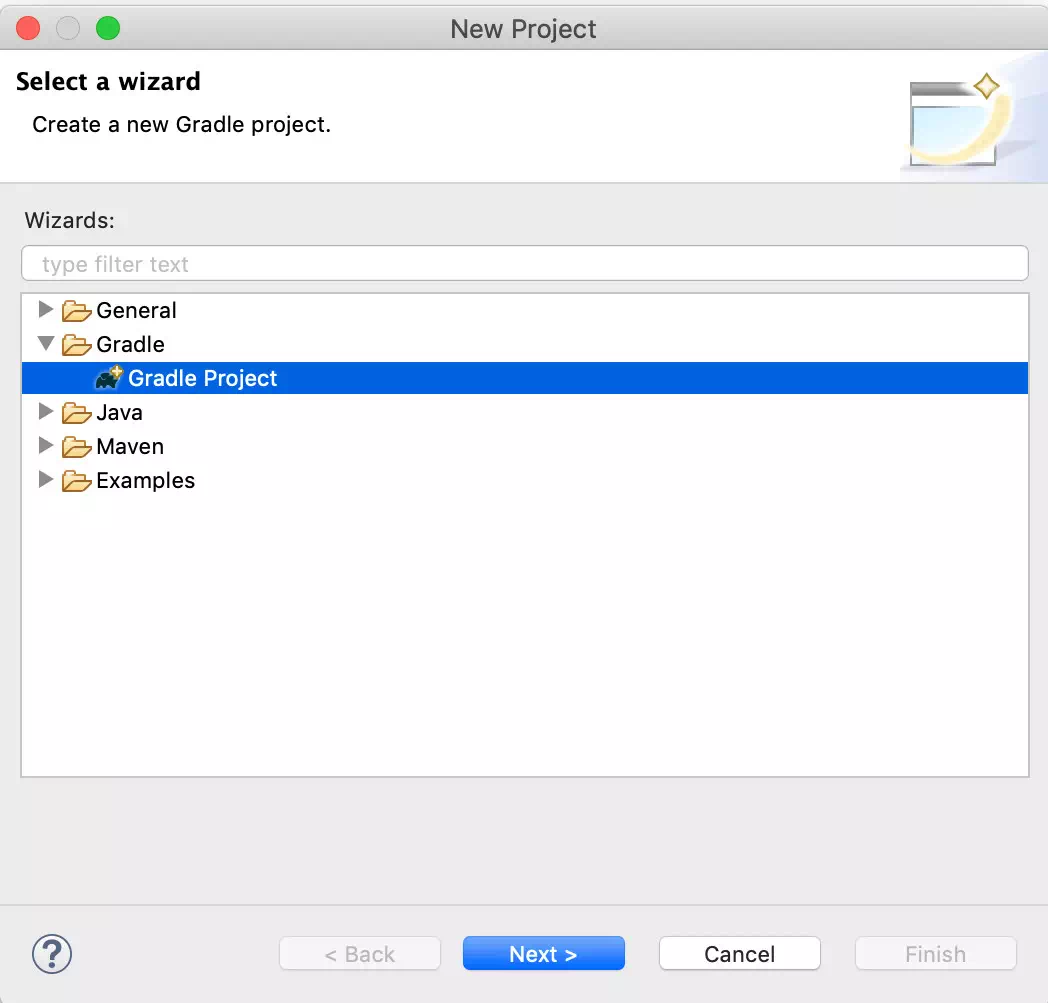Select the Gradle Project wizard entry
1048x1003 pixels.
pos(525,378)
